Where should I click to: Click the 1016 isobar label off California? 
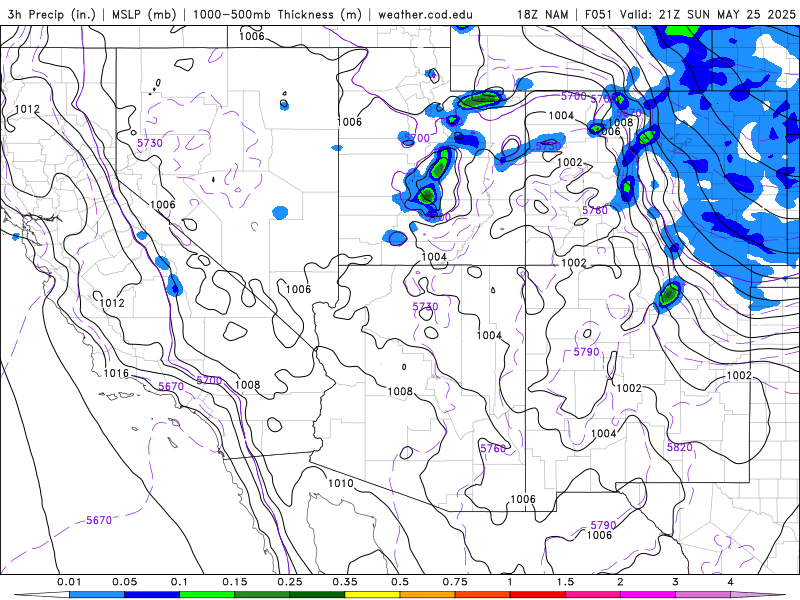pyautogui.click(x=116, y=373)
